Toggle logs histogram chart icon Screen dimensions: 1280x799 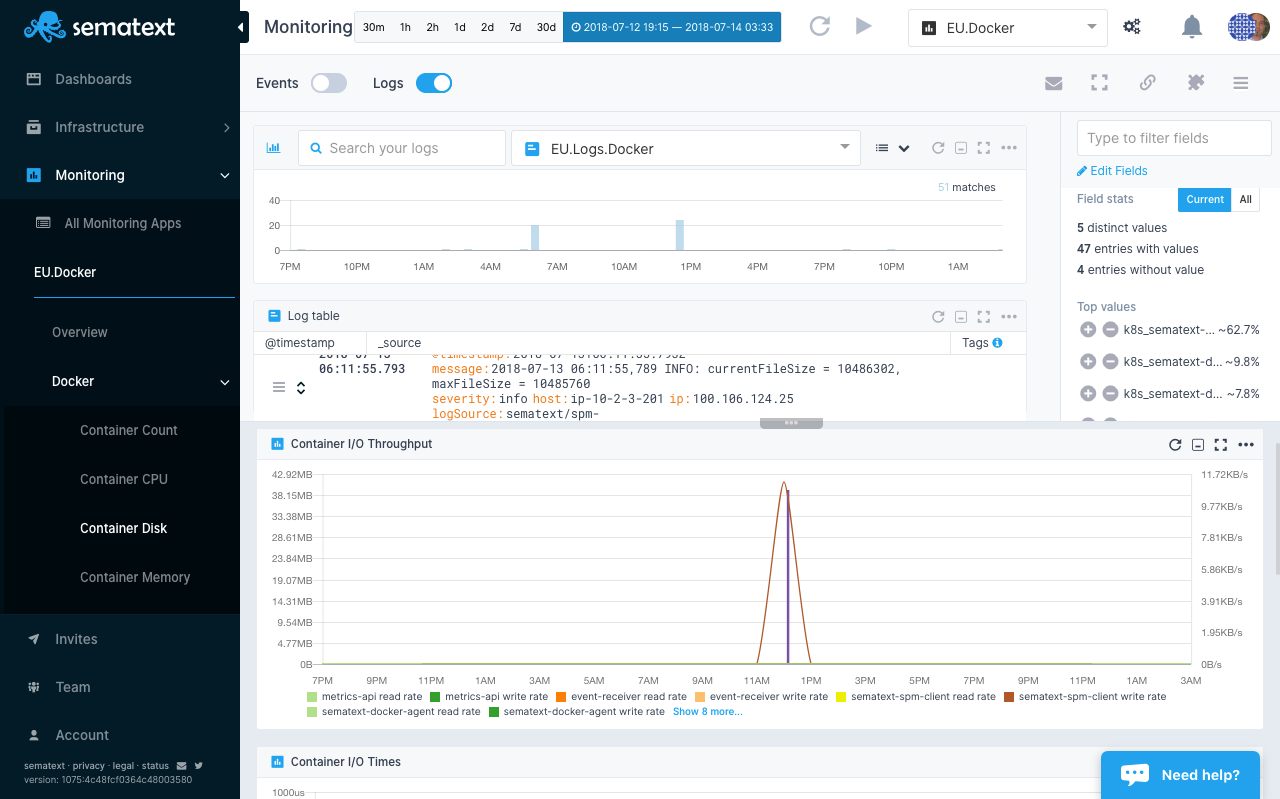(273, 148)
